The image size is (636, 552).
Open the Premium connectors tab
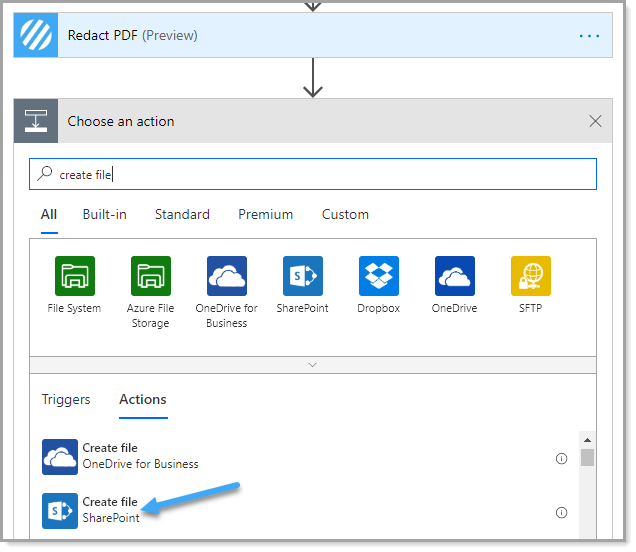[x=265, y=214]
